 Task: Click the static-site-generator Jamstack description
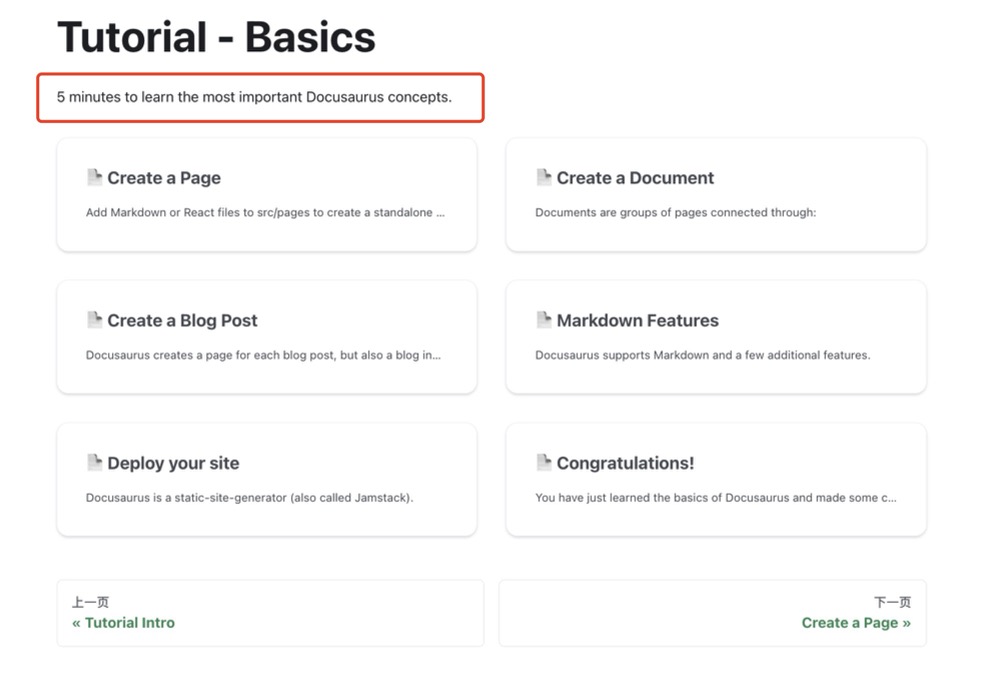(x=249, y=497)
